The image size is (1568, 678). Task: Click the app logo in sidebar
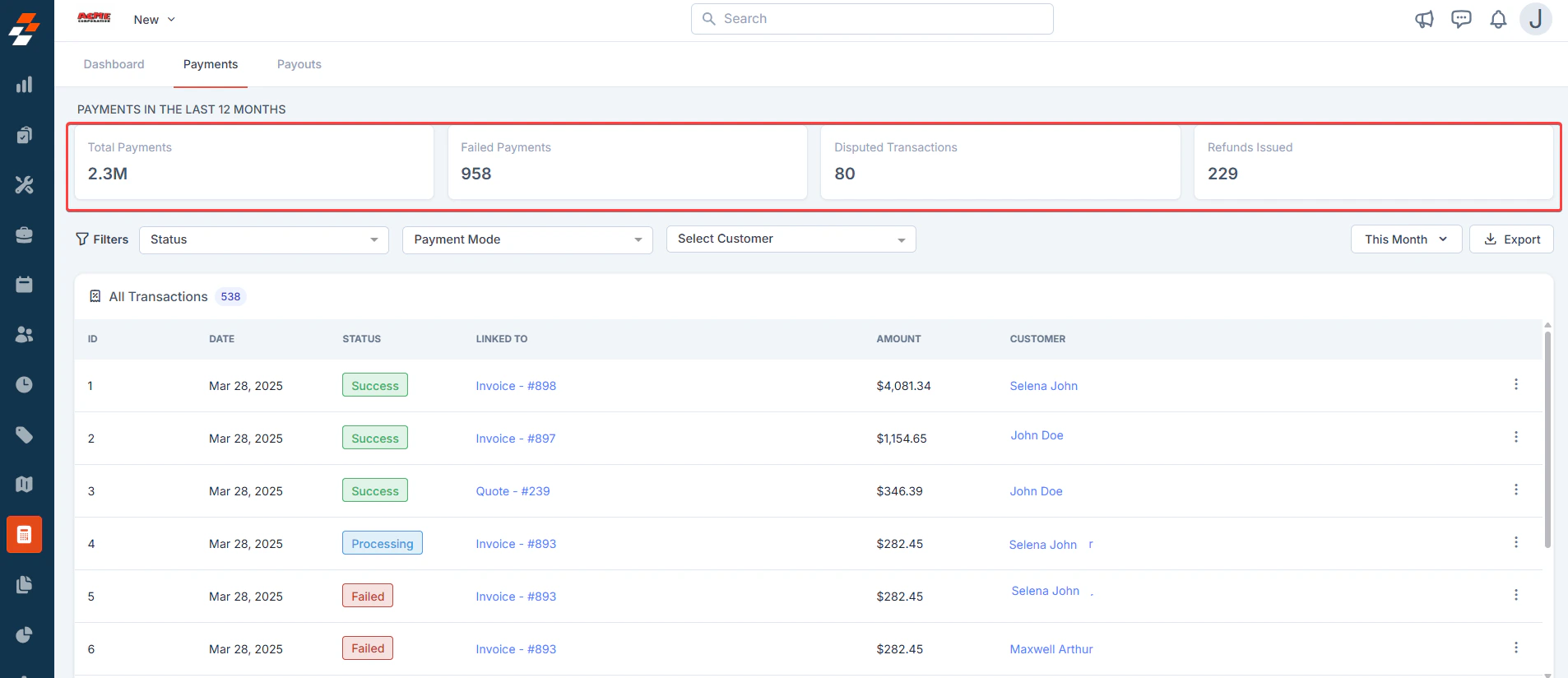pyautogui.click(x=25, y=29)
